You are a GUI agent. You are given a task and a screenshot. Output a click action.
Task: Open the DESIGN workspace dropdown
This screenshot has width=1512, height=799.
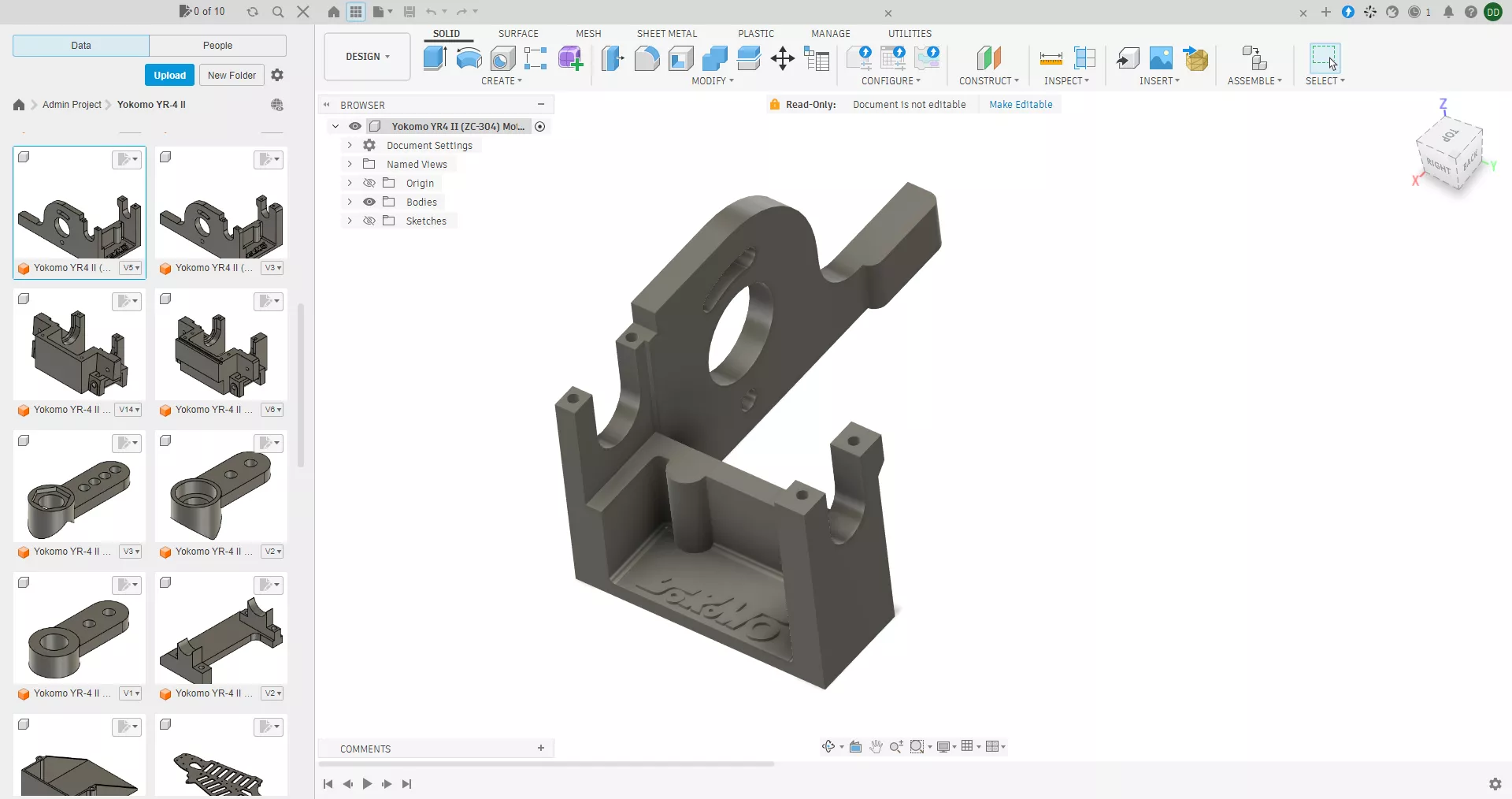[367, 57]
